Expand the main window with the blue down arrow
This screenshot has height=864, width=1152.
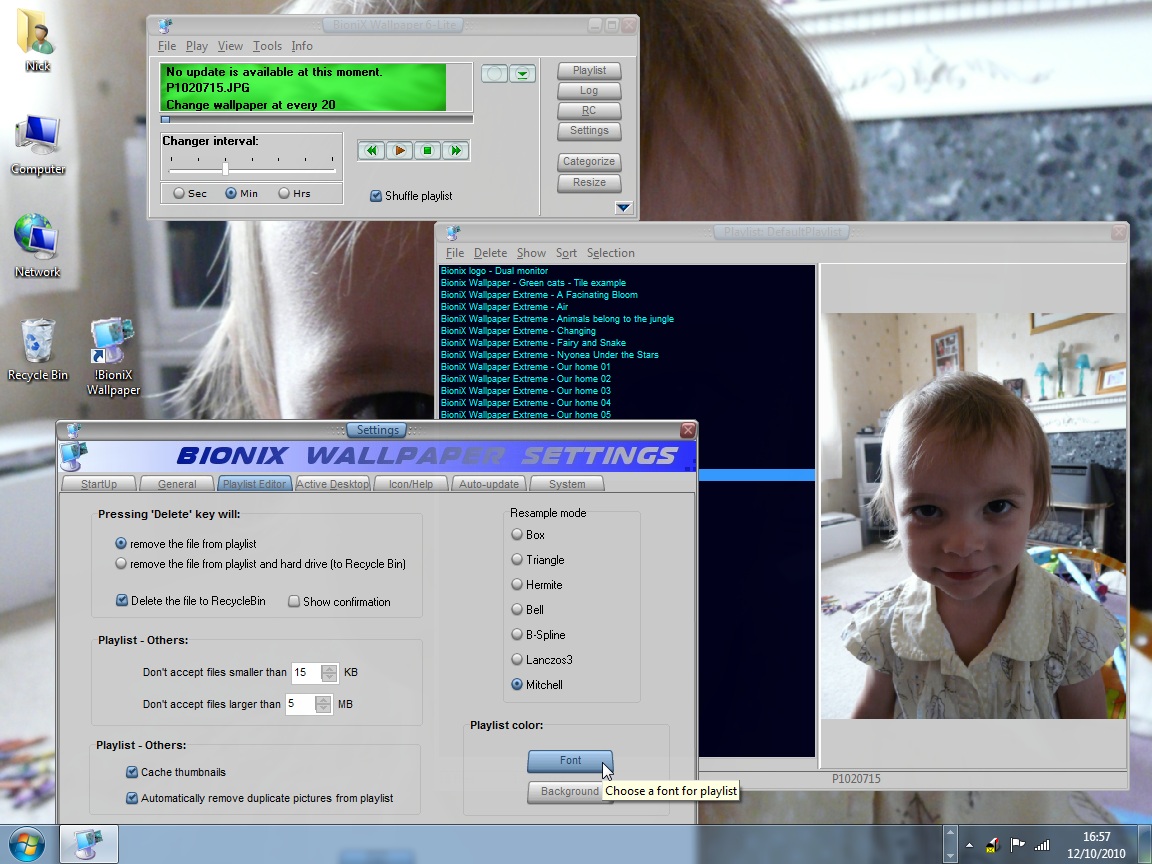tap(623, 208)
